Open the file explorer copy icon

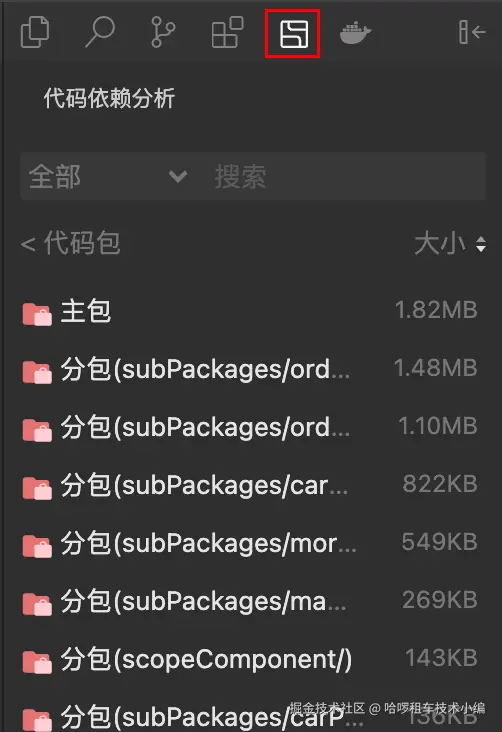[x=35, y=32]
